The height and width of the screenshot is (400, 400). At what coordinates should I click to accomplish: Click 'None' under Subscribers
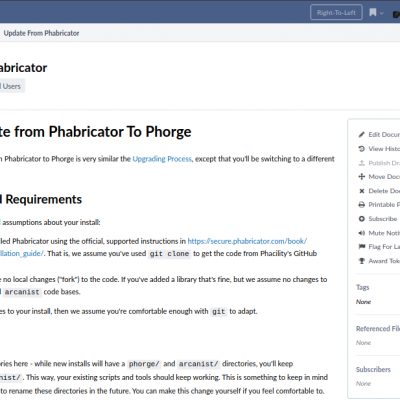[x=363, y=383]
